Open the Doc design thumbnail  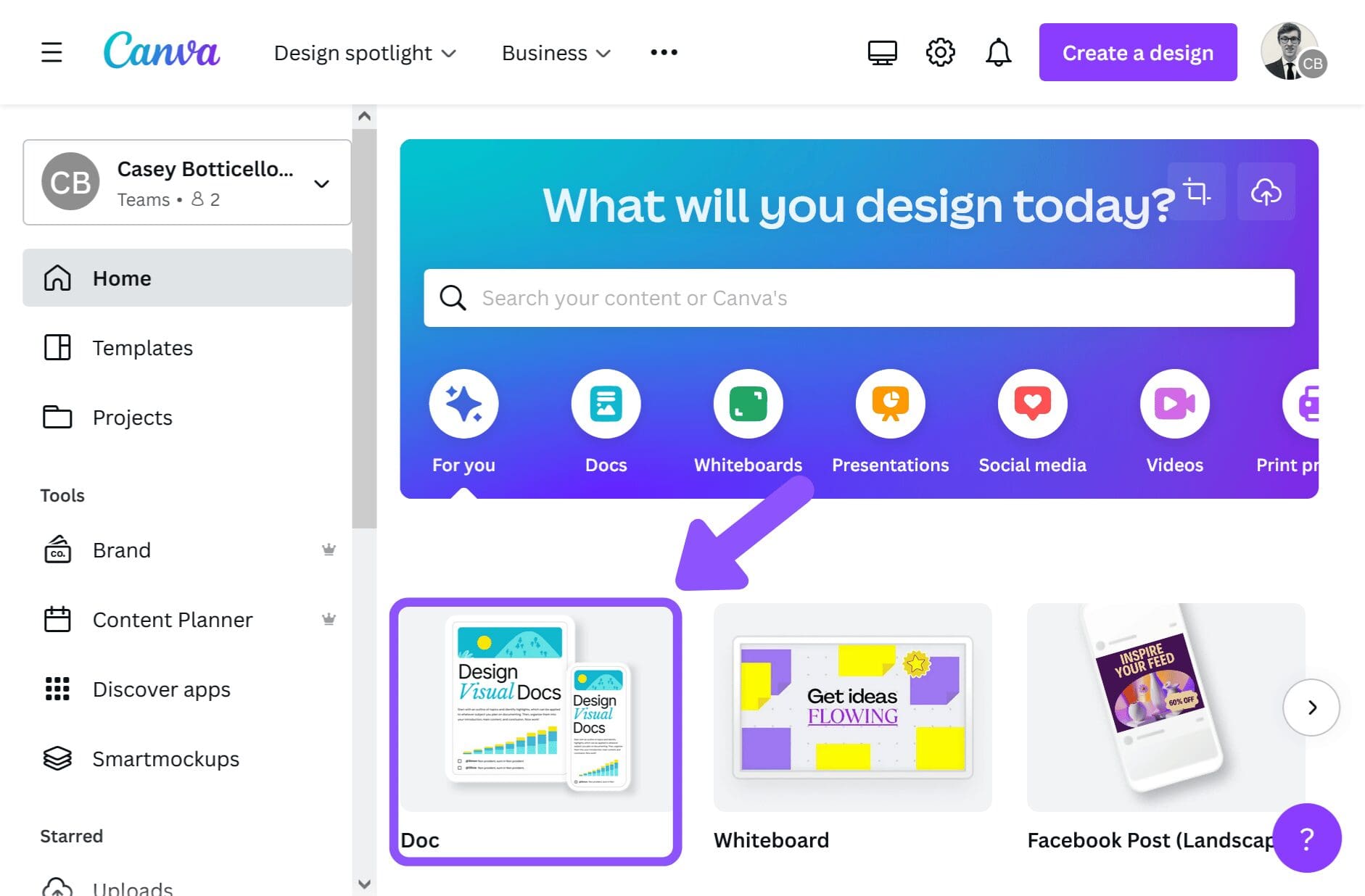click(x=536, y=708)
